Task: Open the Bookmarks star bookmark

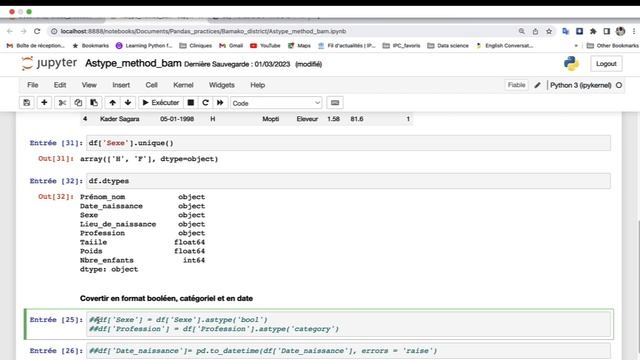Action: pos(91,46)
